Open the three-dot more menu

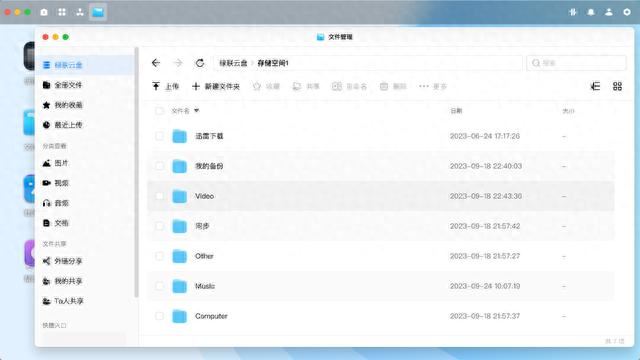433,86
